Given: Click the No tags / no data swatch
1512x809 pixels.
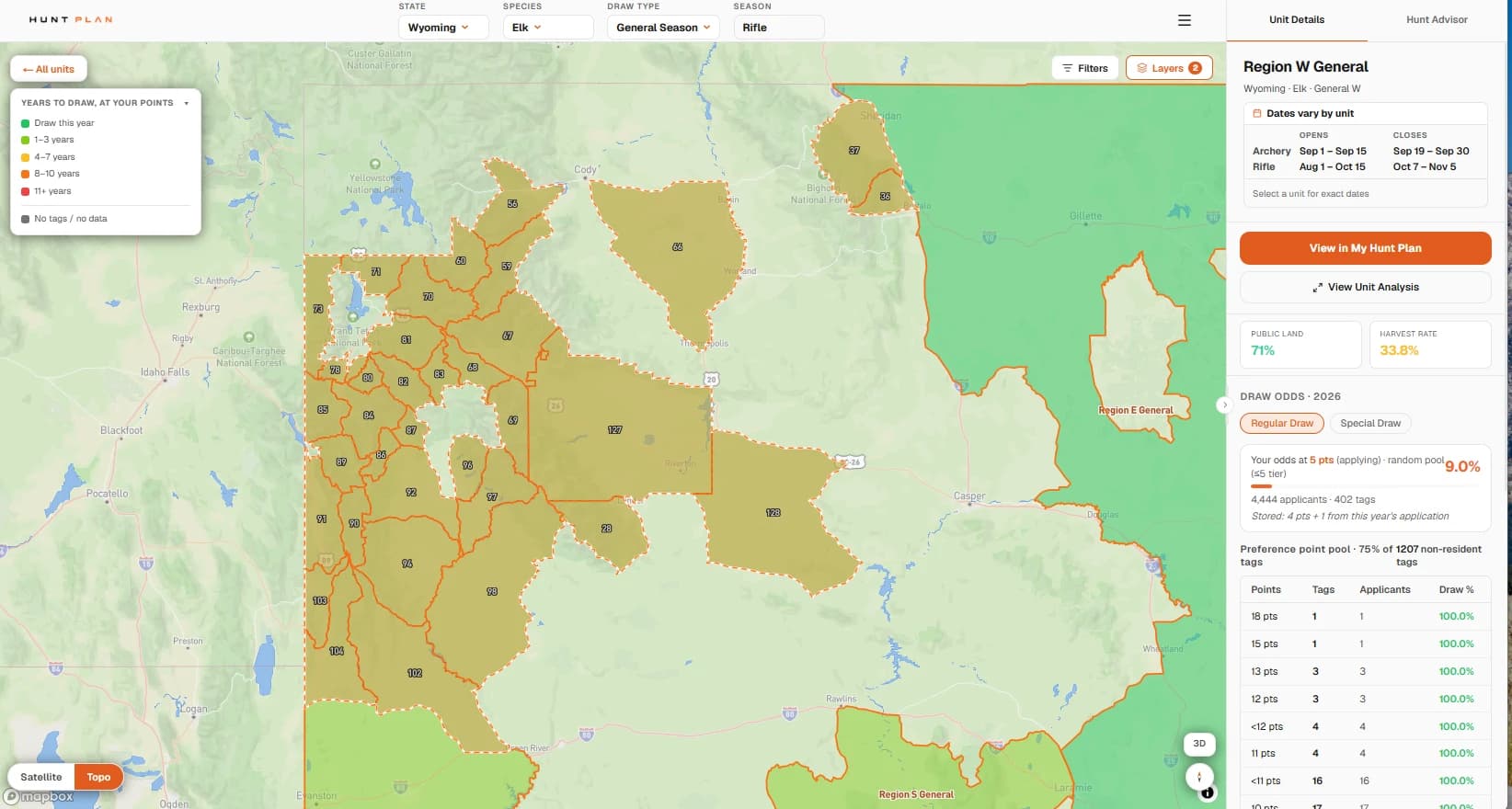Looking at the screenshot, I should tap(26, 219).
